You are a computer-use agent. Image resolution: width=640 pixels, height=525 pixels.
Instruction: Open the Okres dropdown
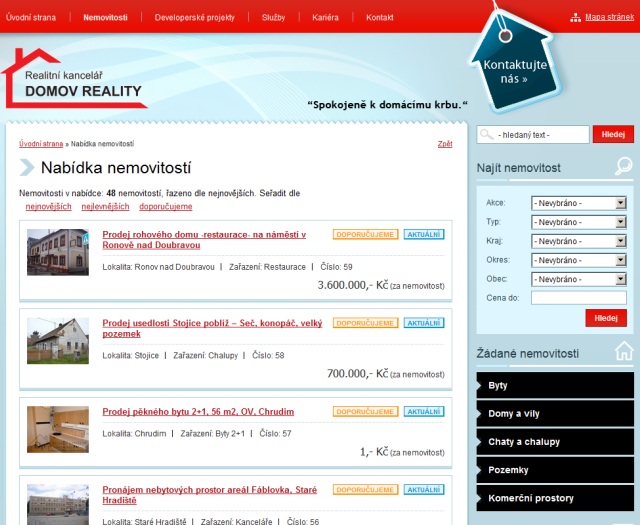[579, 260]
